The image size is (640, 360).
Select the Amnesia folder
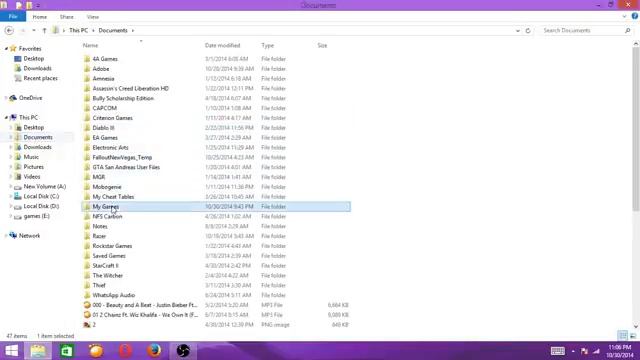[103, 79]
